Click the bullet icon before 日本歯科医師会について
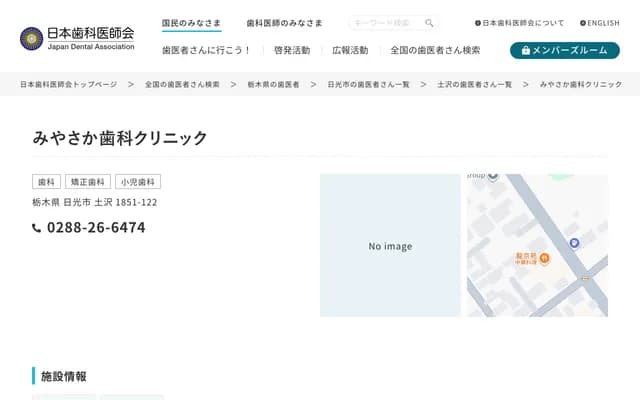Screen dimensions: 640x400 point(478,23)
